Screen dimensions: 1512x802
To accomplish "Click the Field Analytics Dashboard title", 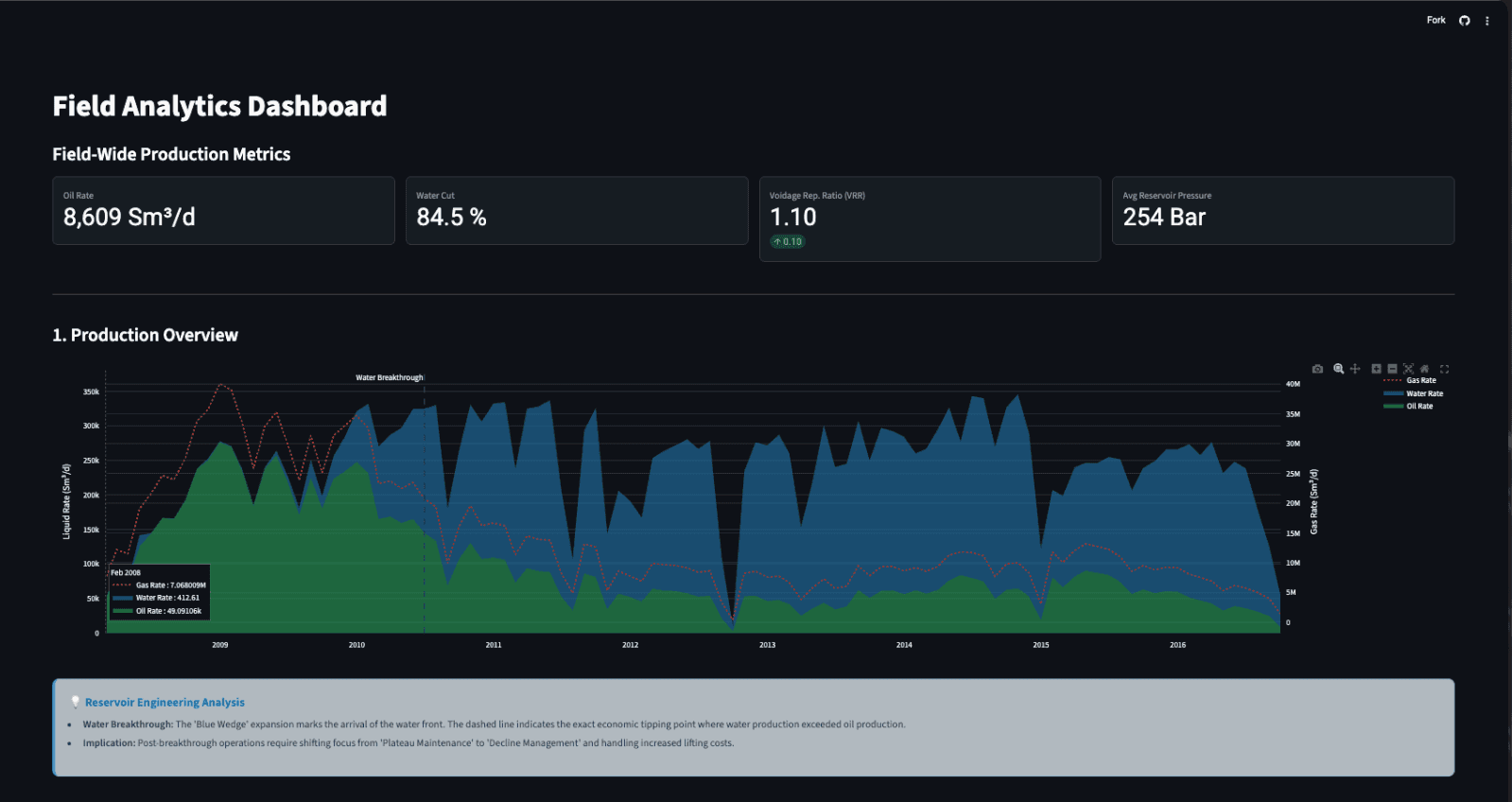I will [x=219, y=106].
